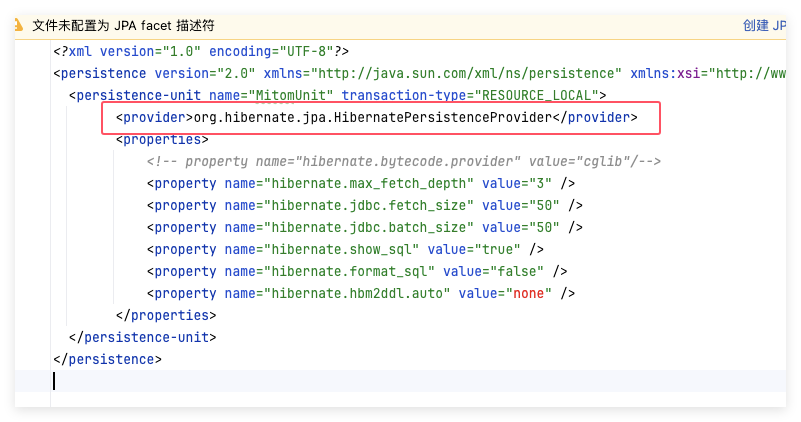Click org.hibernate.jpa.HibernatePersistenceProvider text
The height and width of the screenshot is (422, 801).
373,118
